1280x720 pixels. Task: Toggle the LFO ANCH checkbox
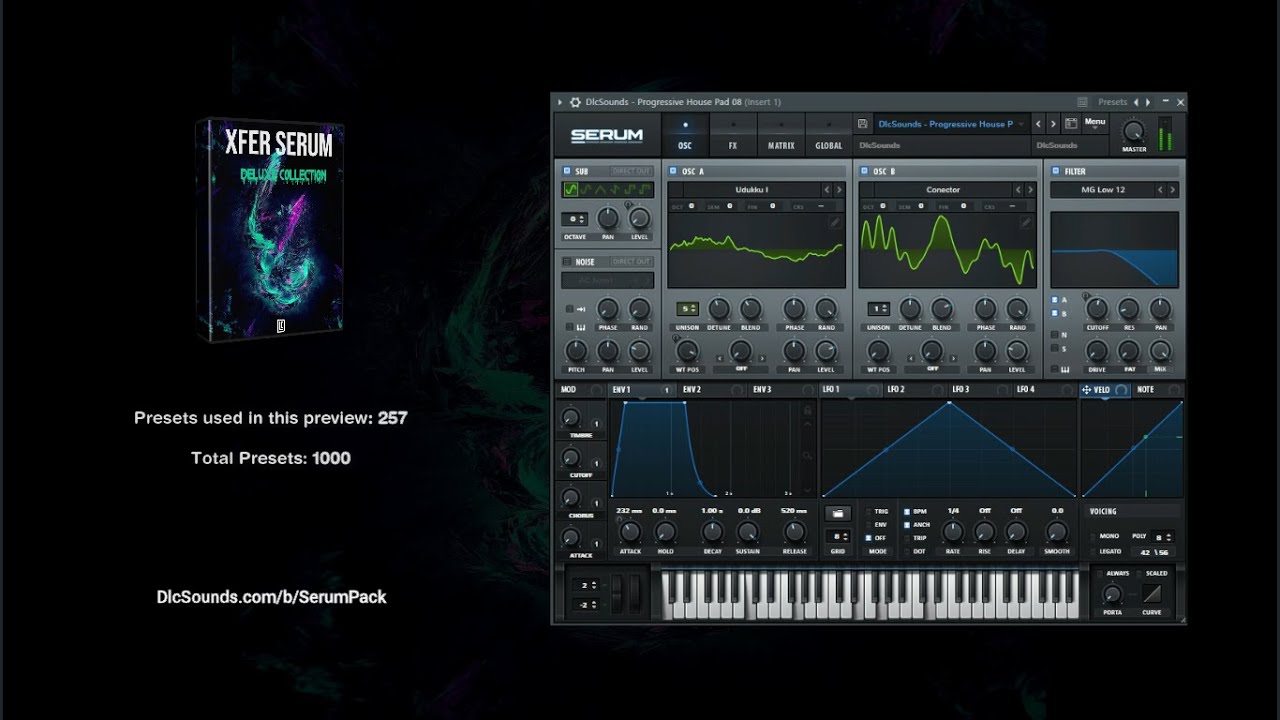point(907,524)
